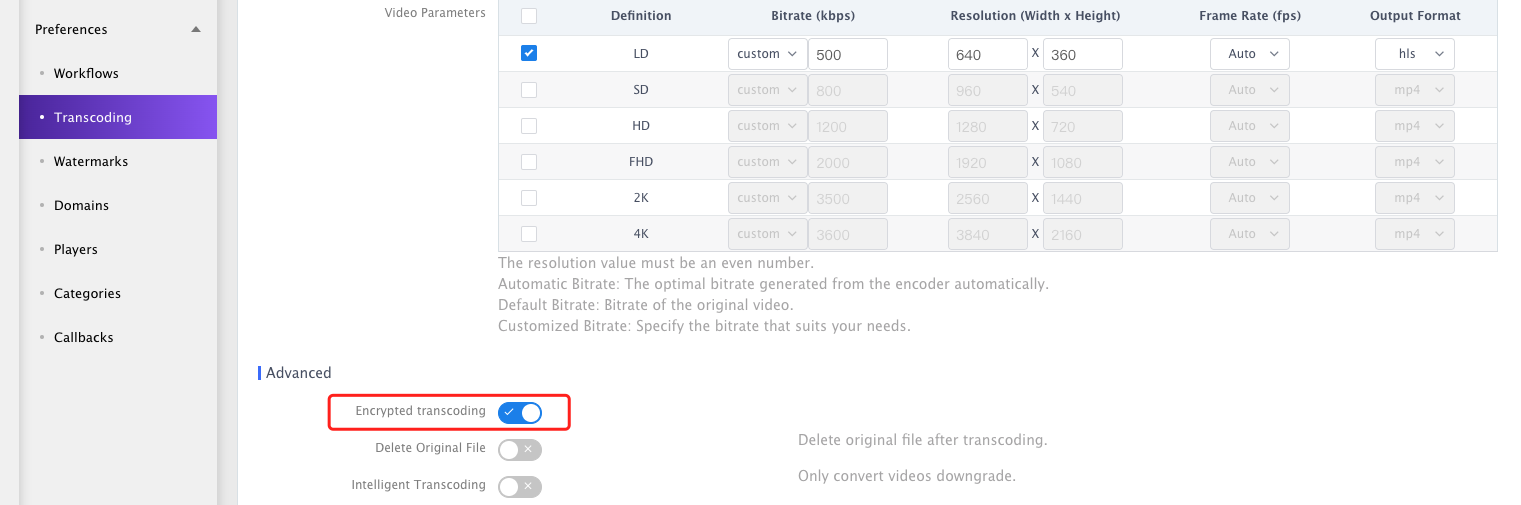Open the LD bitrate mode dropdown
This screenshot has width=1521, height=505.
coord(767,54)
